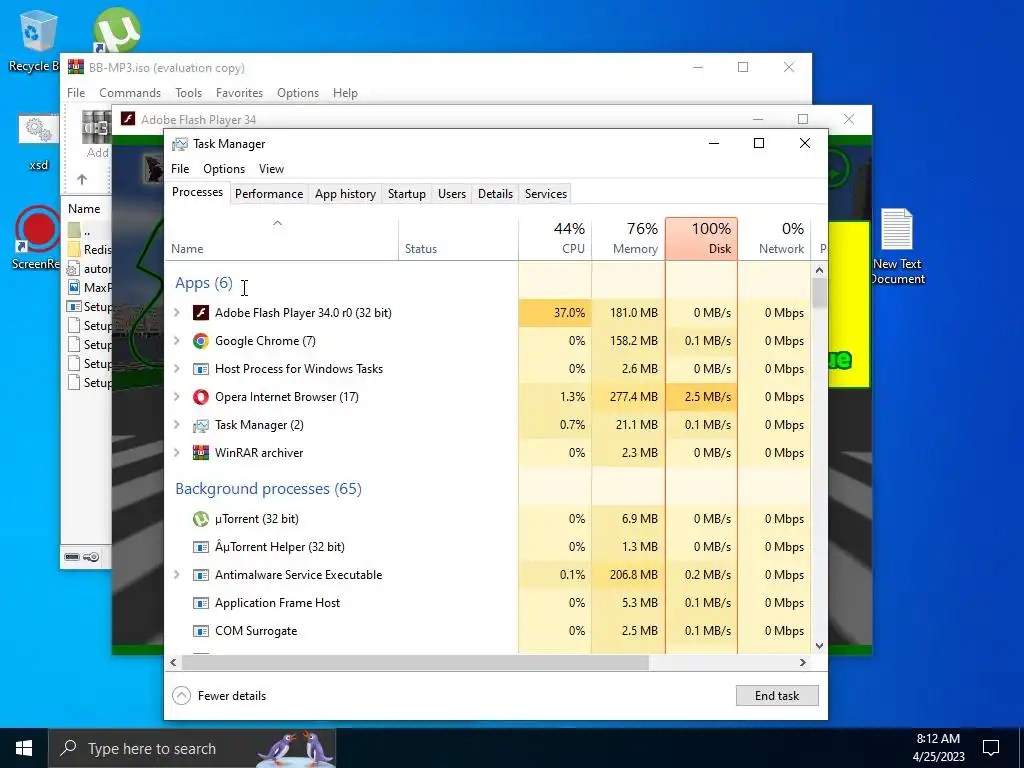Open the WinRAR Favorites menu

point(239,93)
